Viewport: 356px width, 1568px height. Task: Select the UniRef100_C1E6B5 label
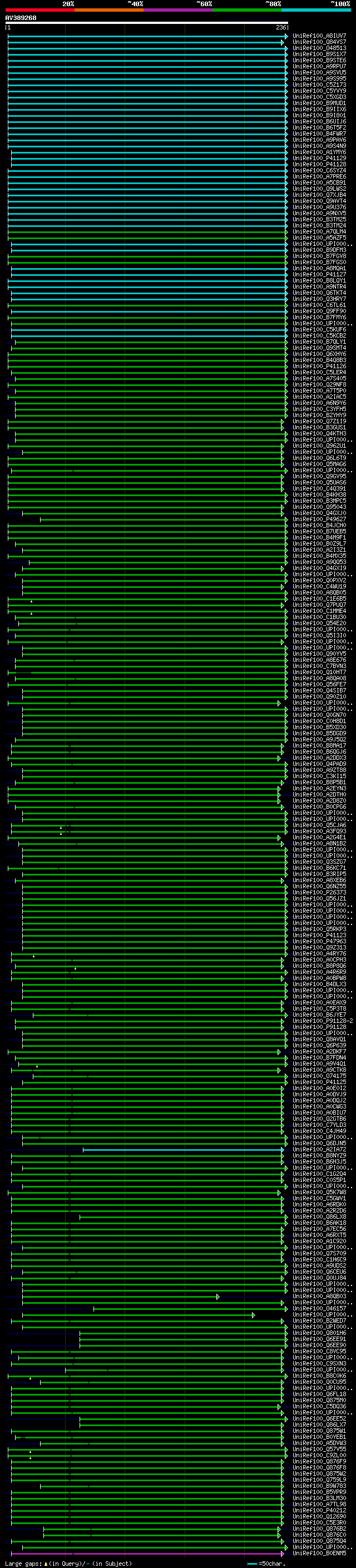pos(319,599)
